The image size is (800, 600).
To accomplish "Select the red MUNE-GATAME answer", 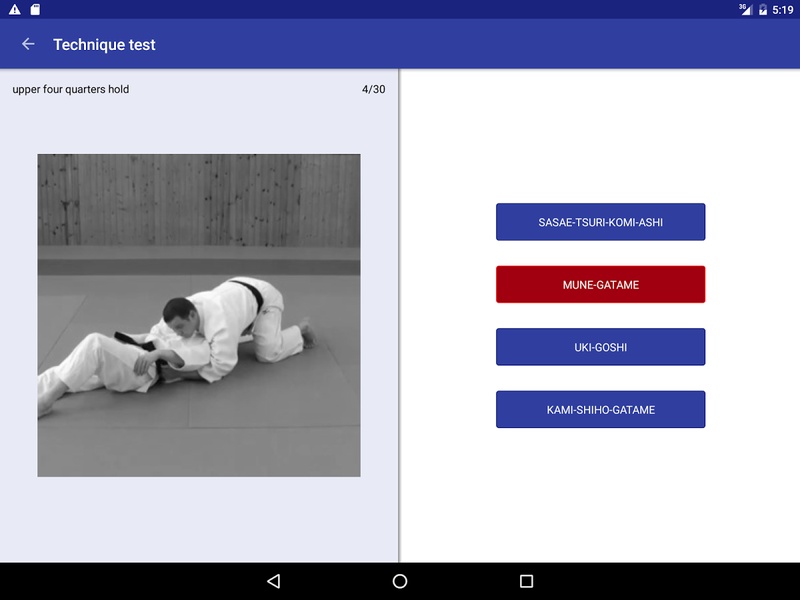I will tap(601, 285).
